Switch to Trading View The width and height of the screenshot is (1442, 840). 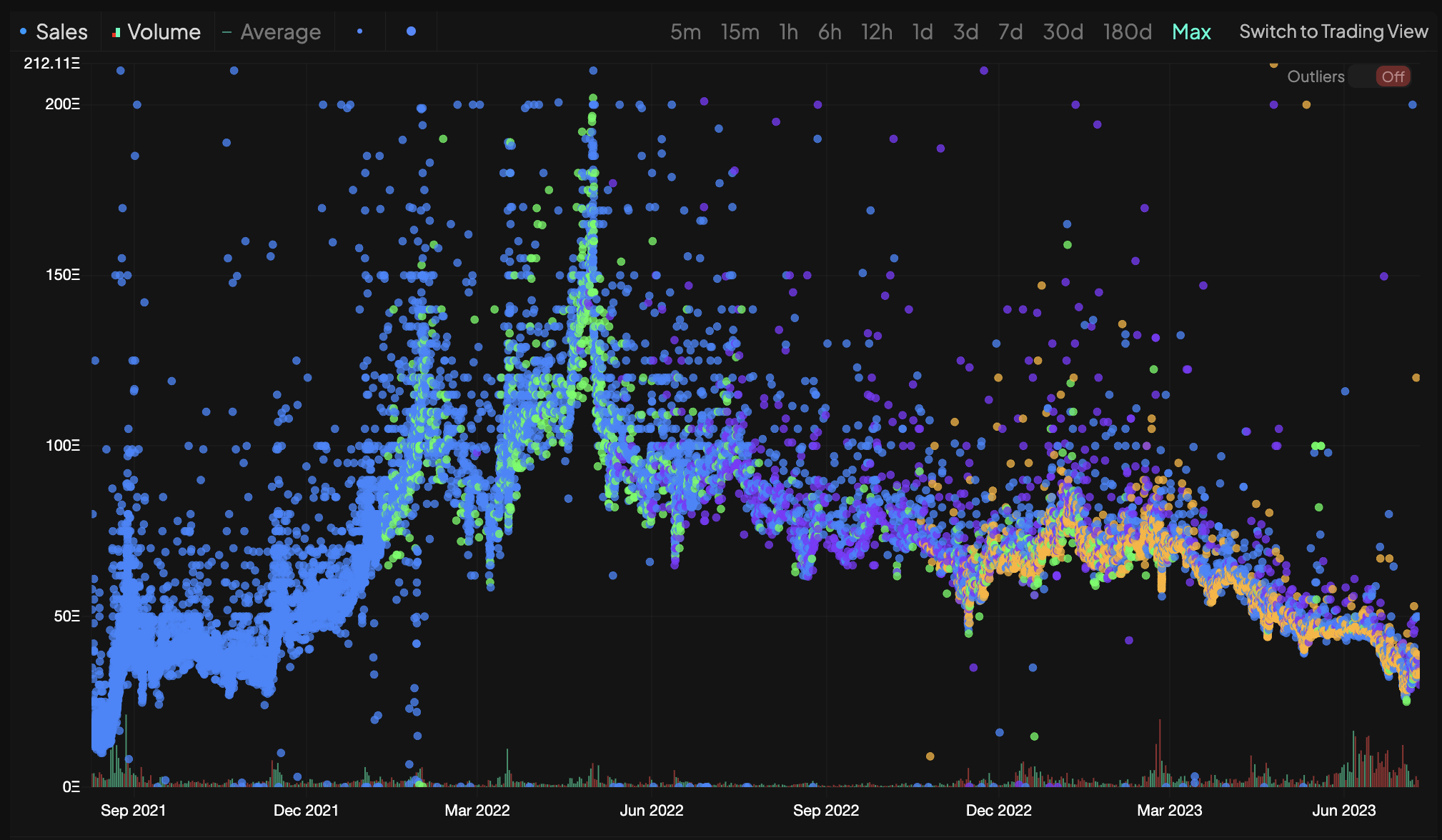1333,31
